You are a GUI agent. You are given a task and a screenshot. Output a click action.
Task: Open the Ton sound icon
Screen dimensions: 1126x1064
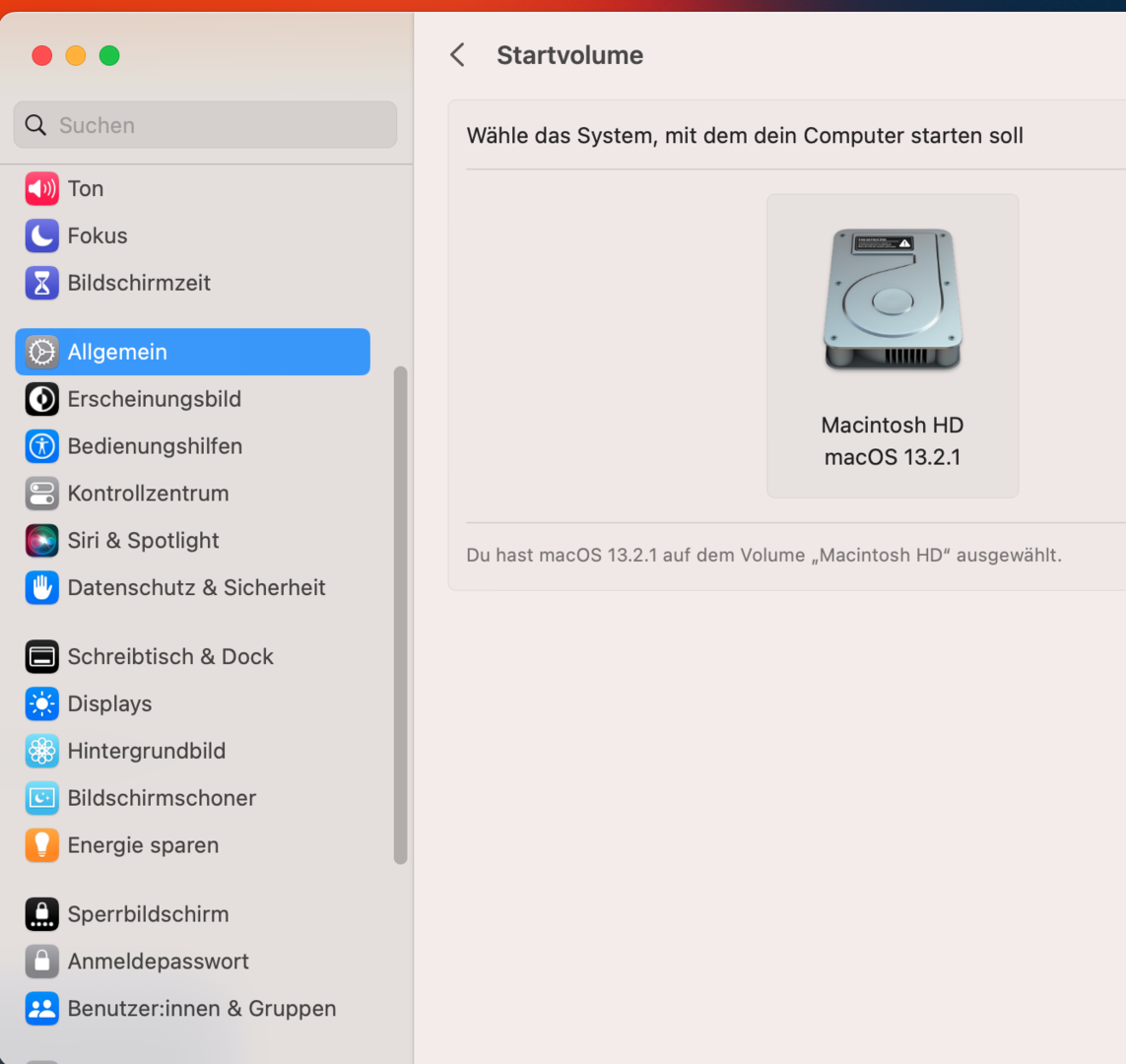[41, 189]
